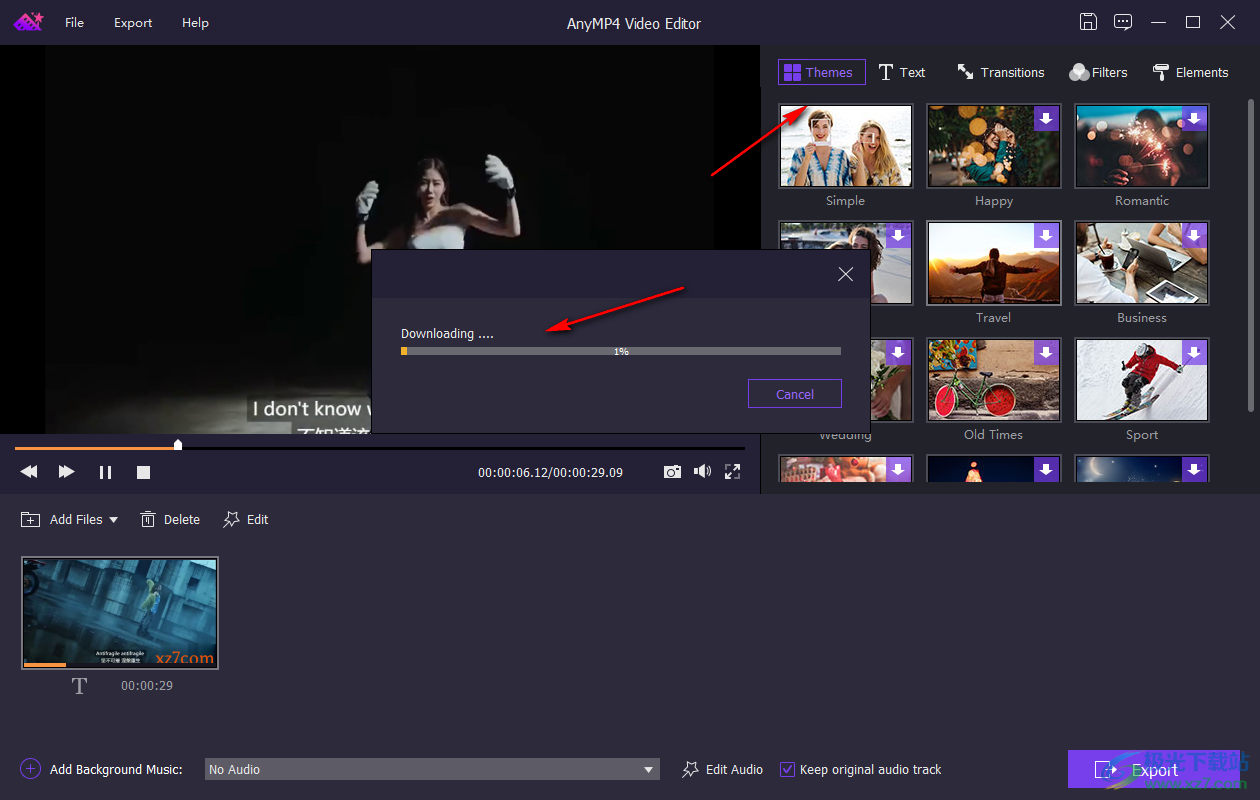Click the themes panel vertical scrollbar

pyautogui.click(x=1250, y=255)
